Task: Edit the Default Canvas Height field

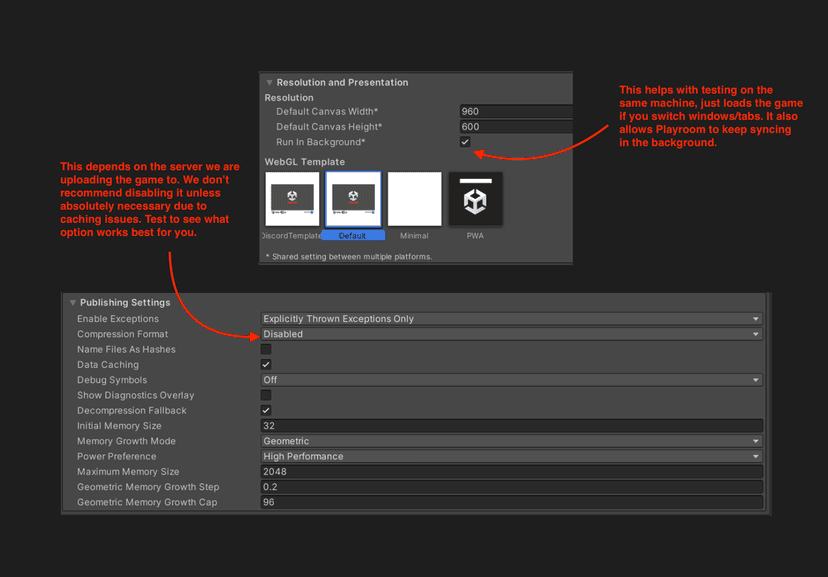Action: click(515, 126)
